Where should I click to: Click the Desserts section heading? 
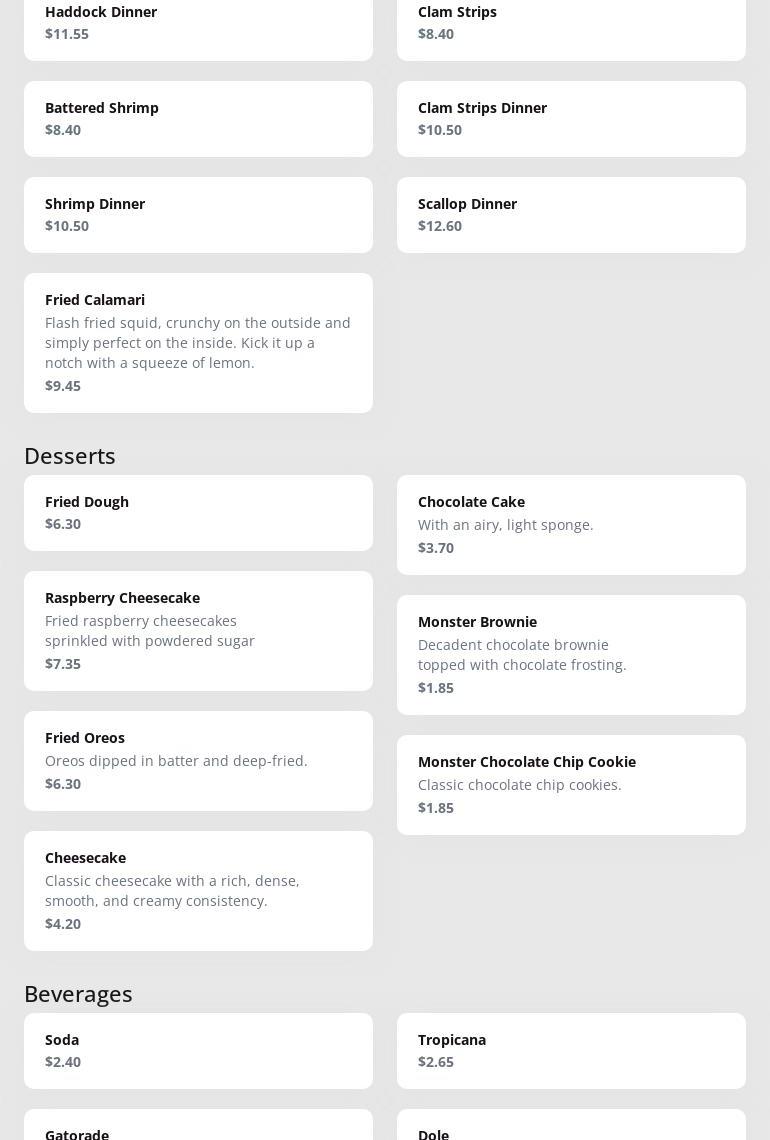pos(70,456)
